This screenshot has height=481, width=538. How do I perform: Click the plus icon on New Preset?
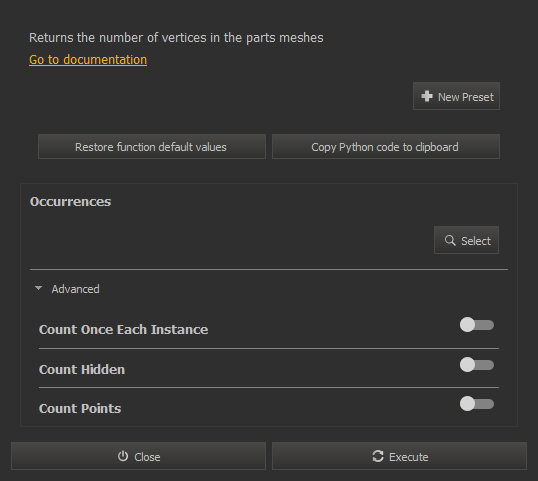[426, 96]
